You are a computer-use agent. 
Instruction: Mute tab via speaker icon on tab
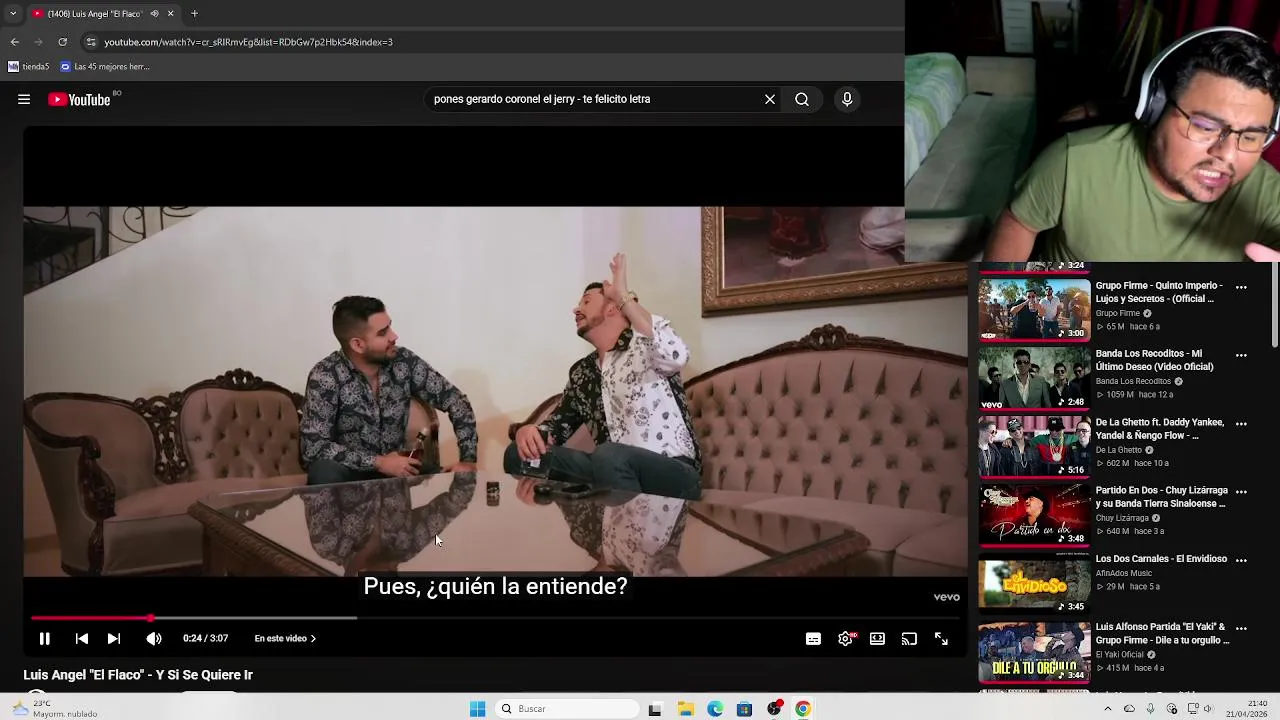[x=154, y=14]
